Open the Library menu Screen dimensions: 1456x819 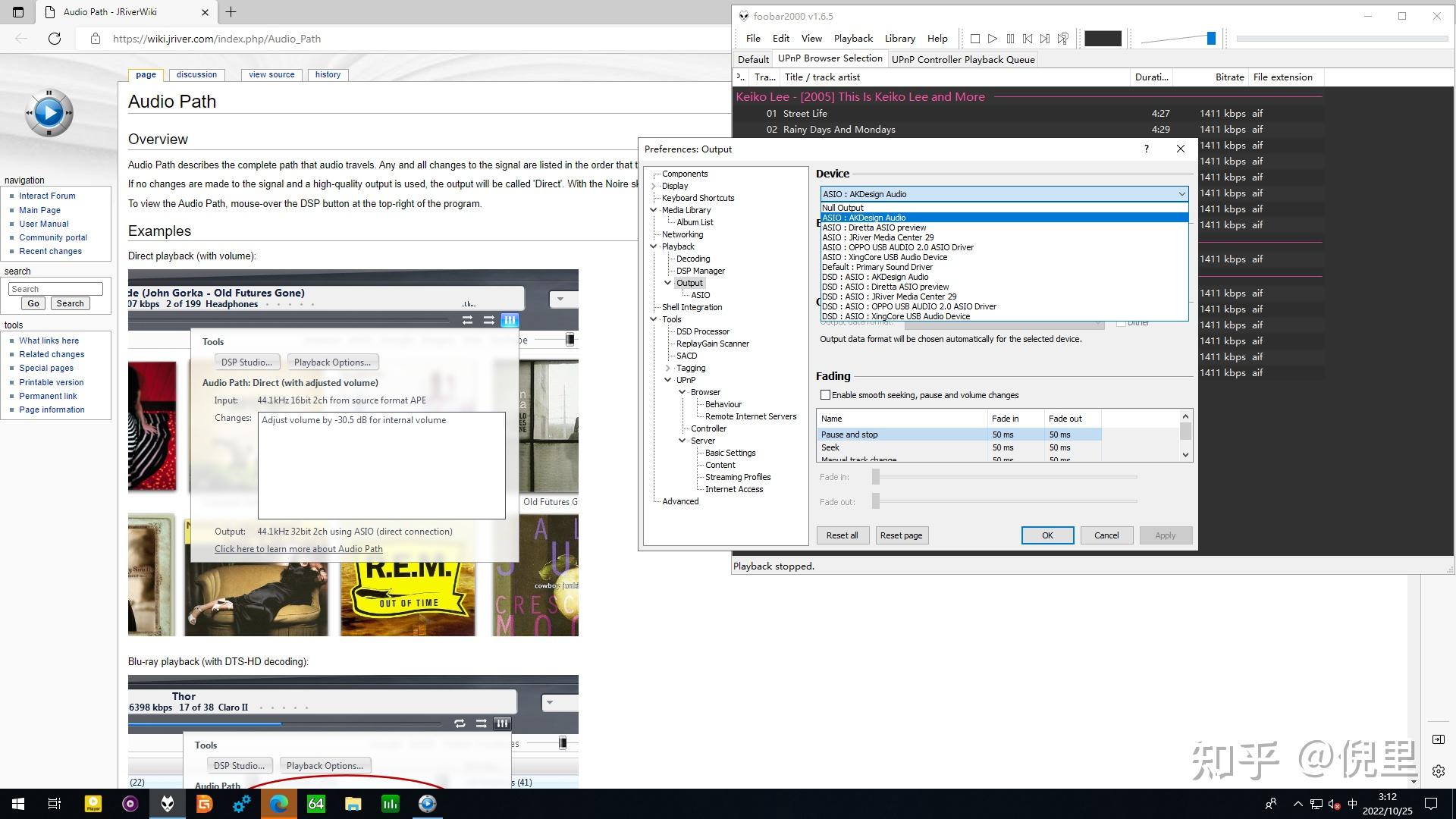[899, 39]
